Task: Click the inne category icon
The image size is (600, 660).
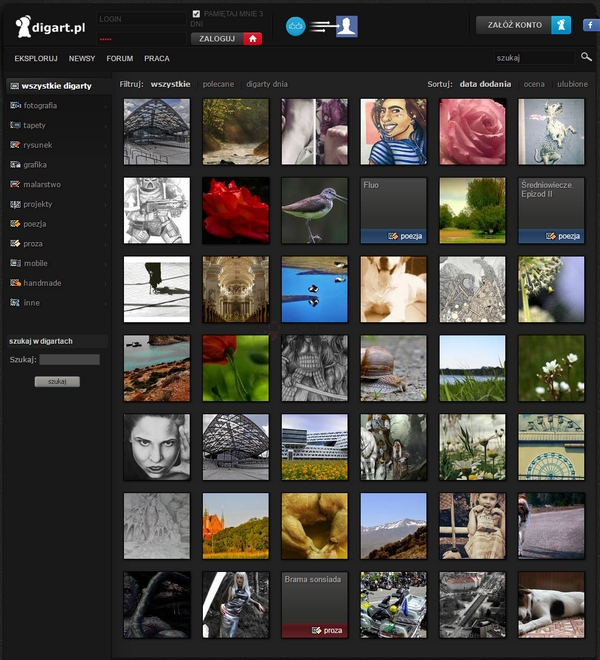Action: [x=16, y=302]
